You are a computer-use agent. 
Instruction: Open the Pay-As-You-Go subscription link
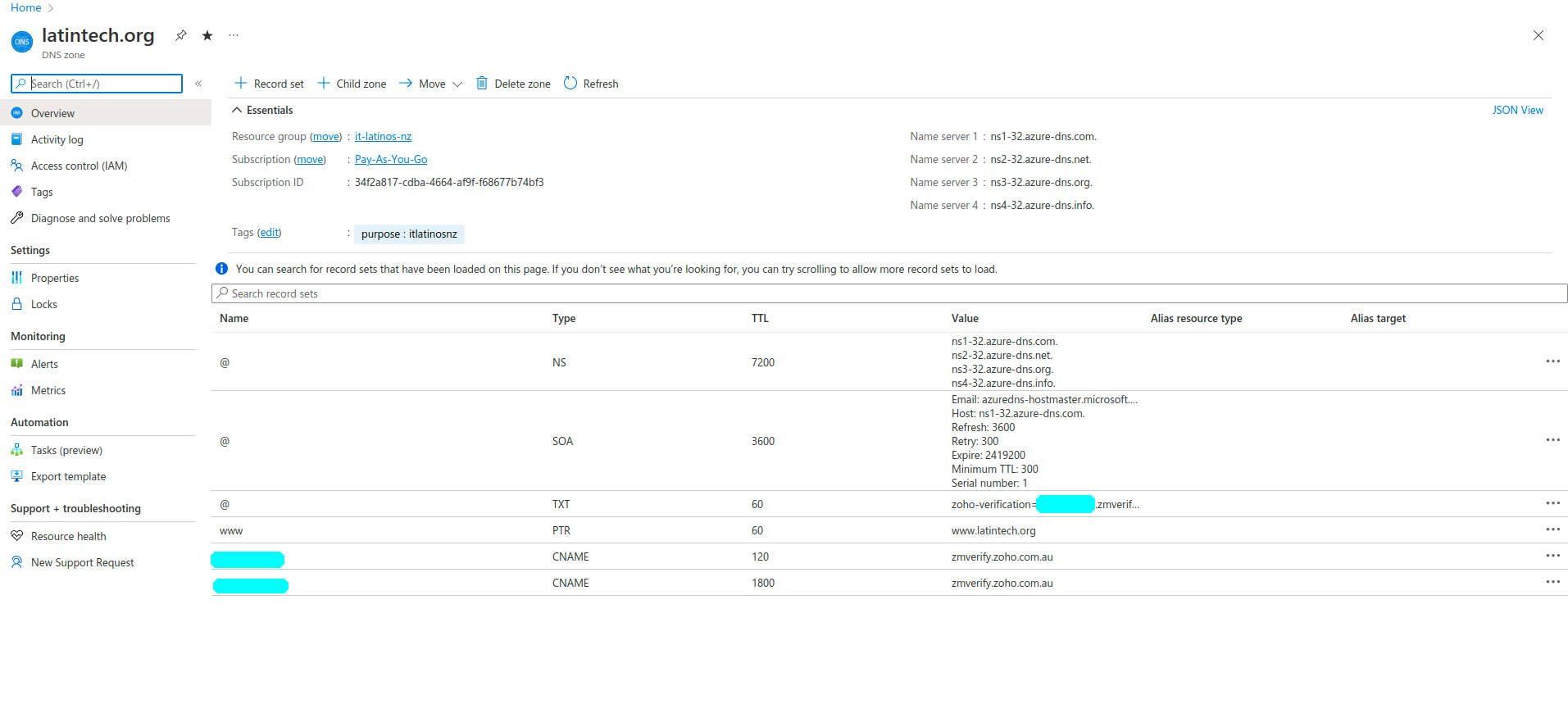391,160
